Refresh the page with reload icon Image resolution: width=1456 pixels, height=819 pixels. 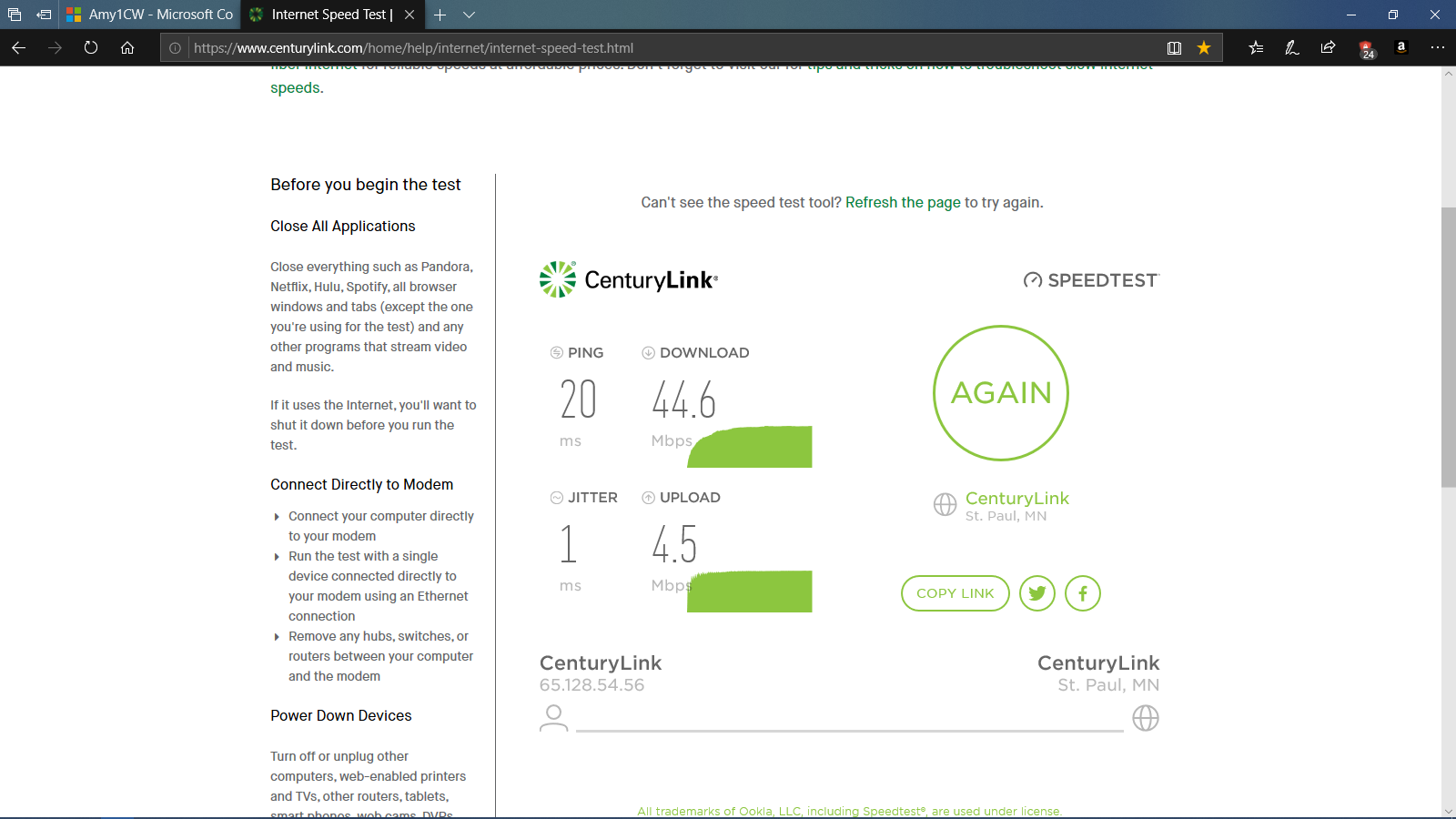tap(91, 47)
